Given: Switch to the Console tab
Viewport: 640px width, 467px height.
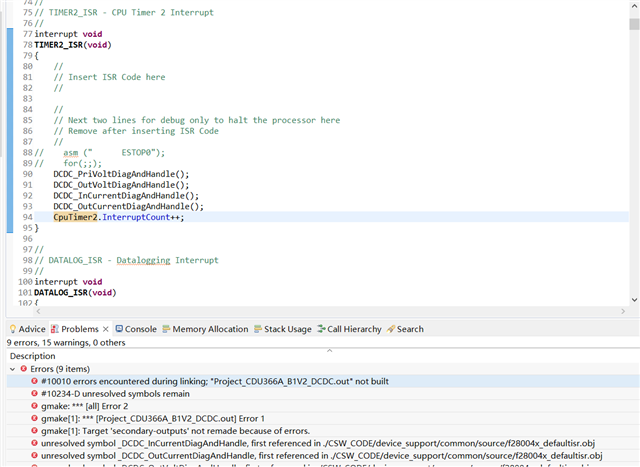Looking at the screenshot, I should pyautogui.click(x=136, y=329).
